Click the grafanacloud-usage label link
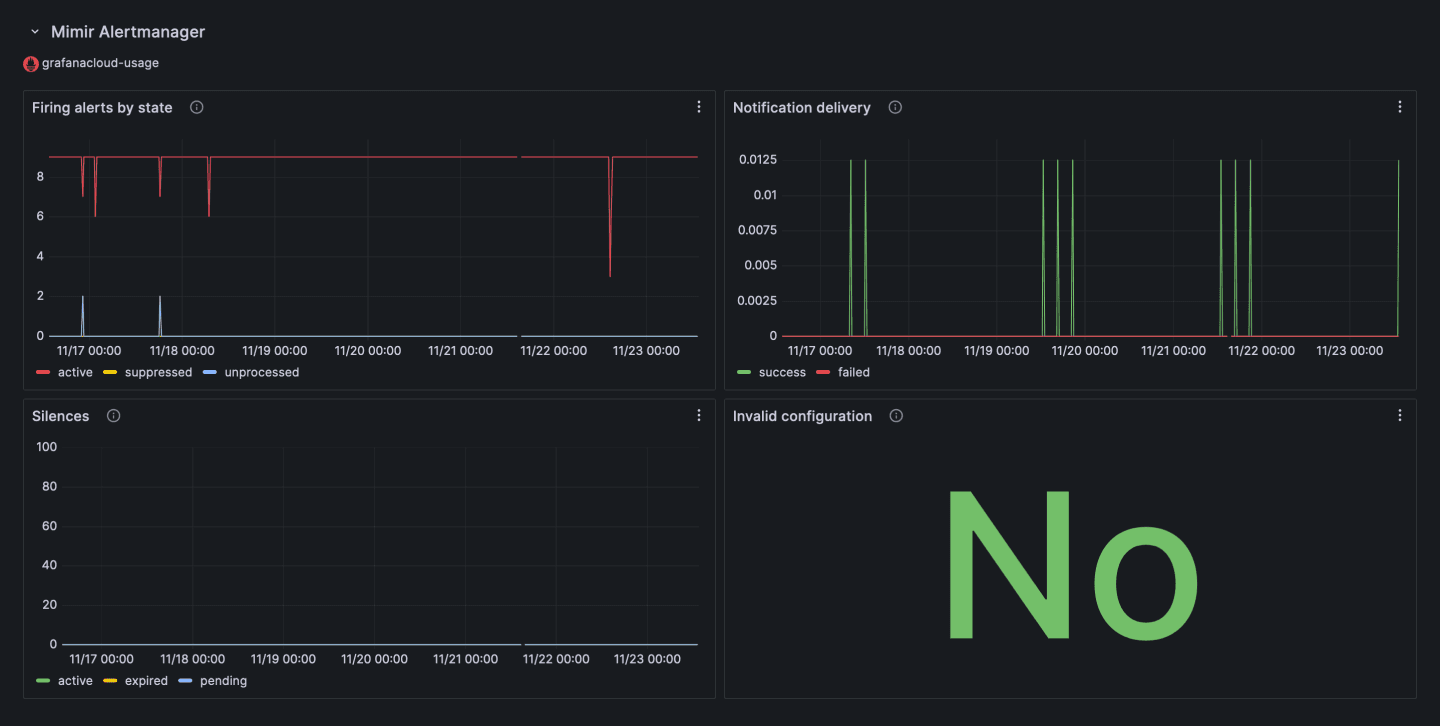Image resolution: width=1440 pixels, height=726 pixels. [99, 63]
